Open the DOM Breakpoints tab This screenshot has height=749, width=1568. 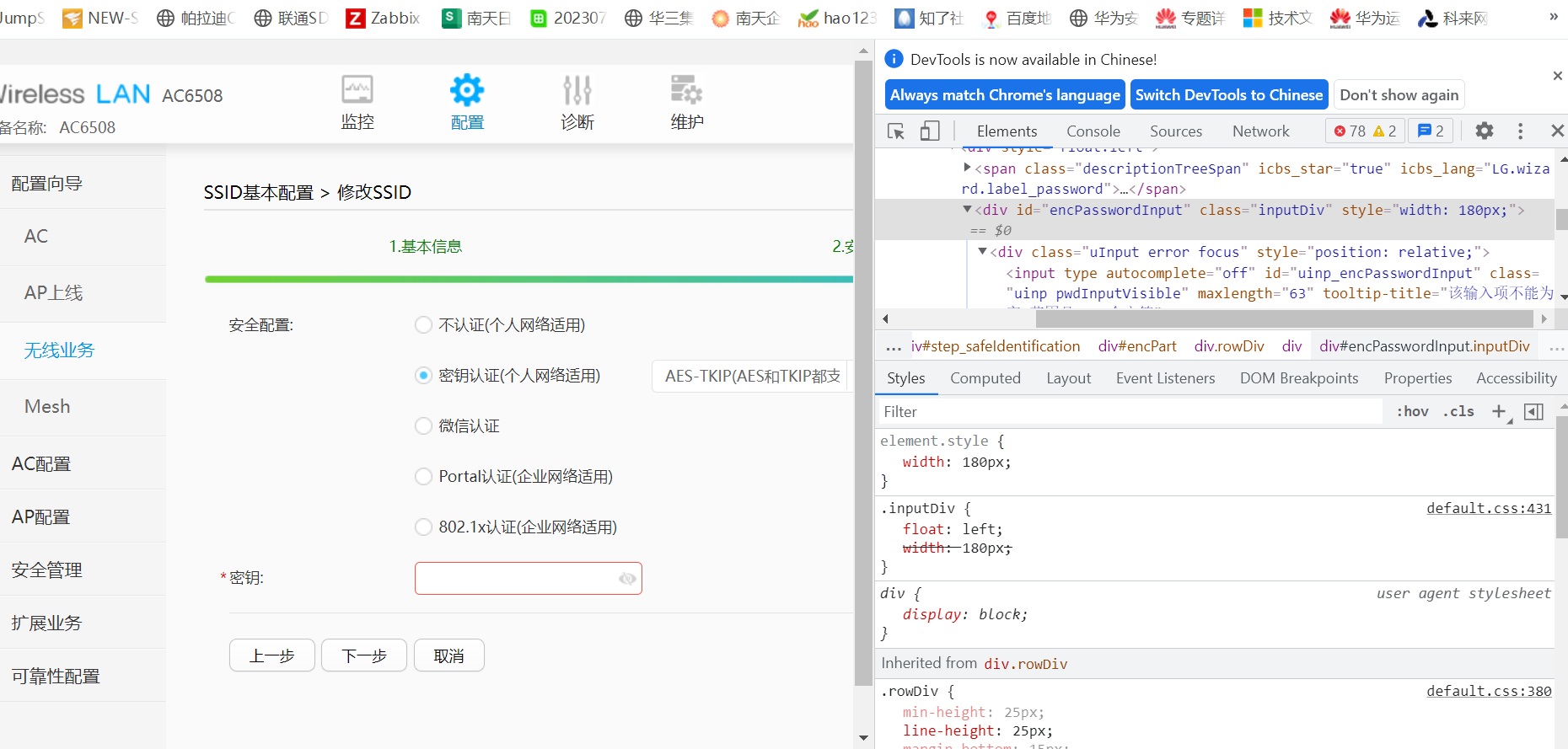[1299, 378]
